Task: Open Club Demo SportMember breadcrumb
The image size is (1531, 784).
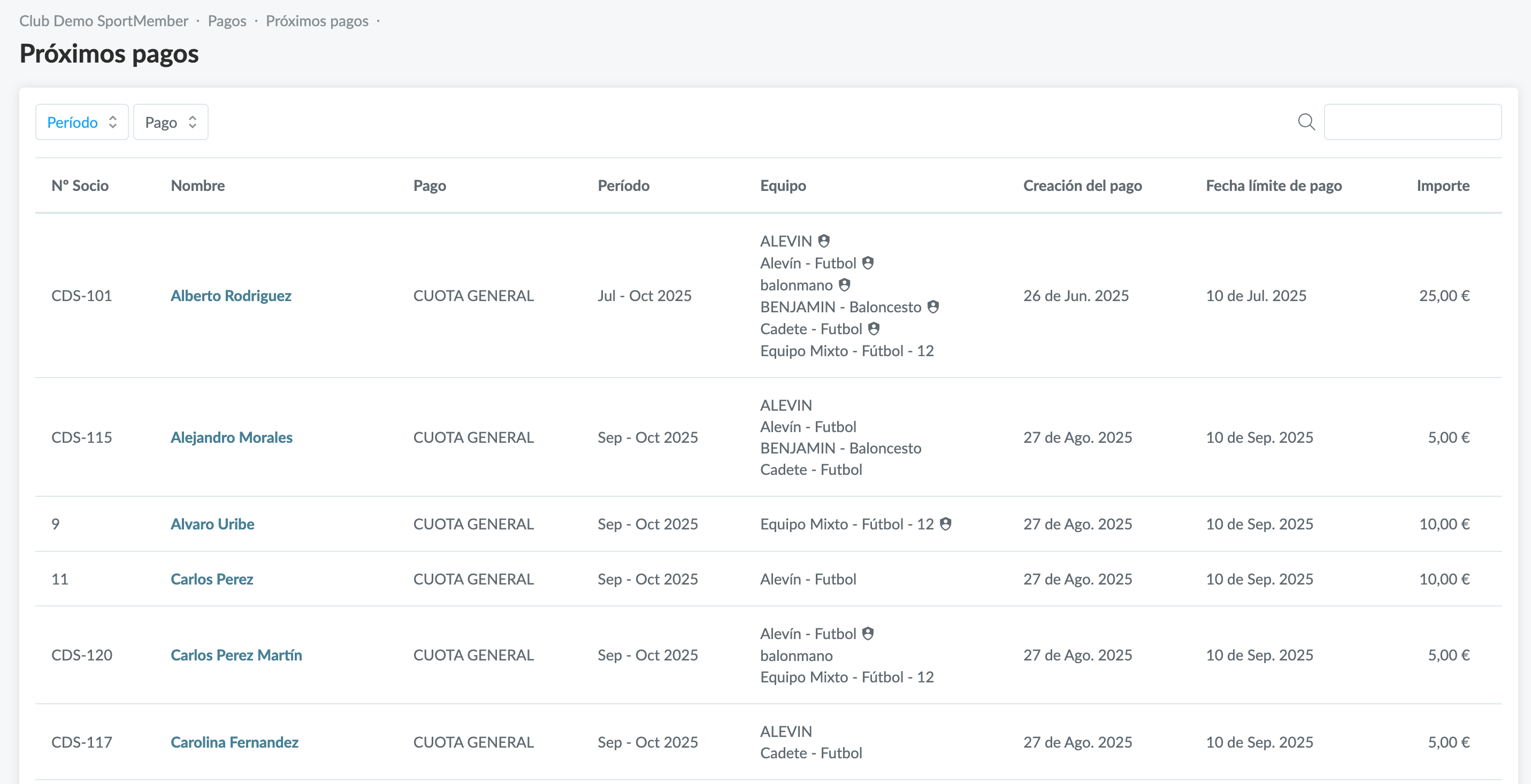Action: click(103, 21)
